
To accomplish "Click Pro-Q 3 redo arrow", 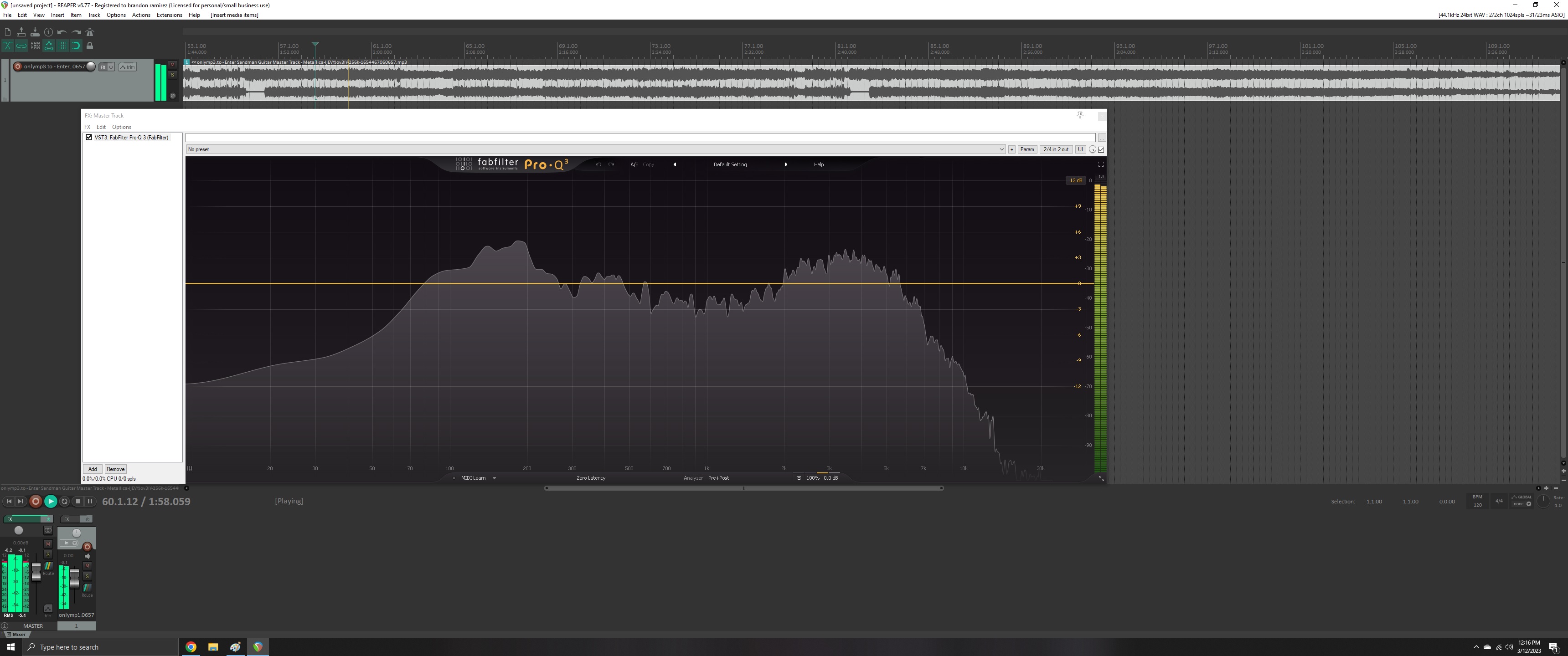I will pos(611,164).
